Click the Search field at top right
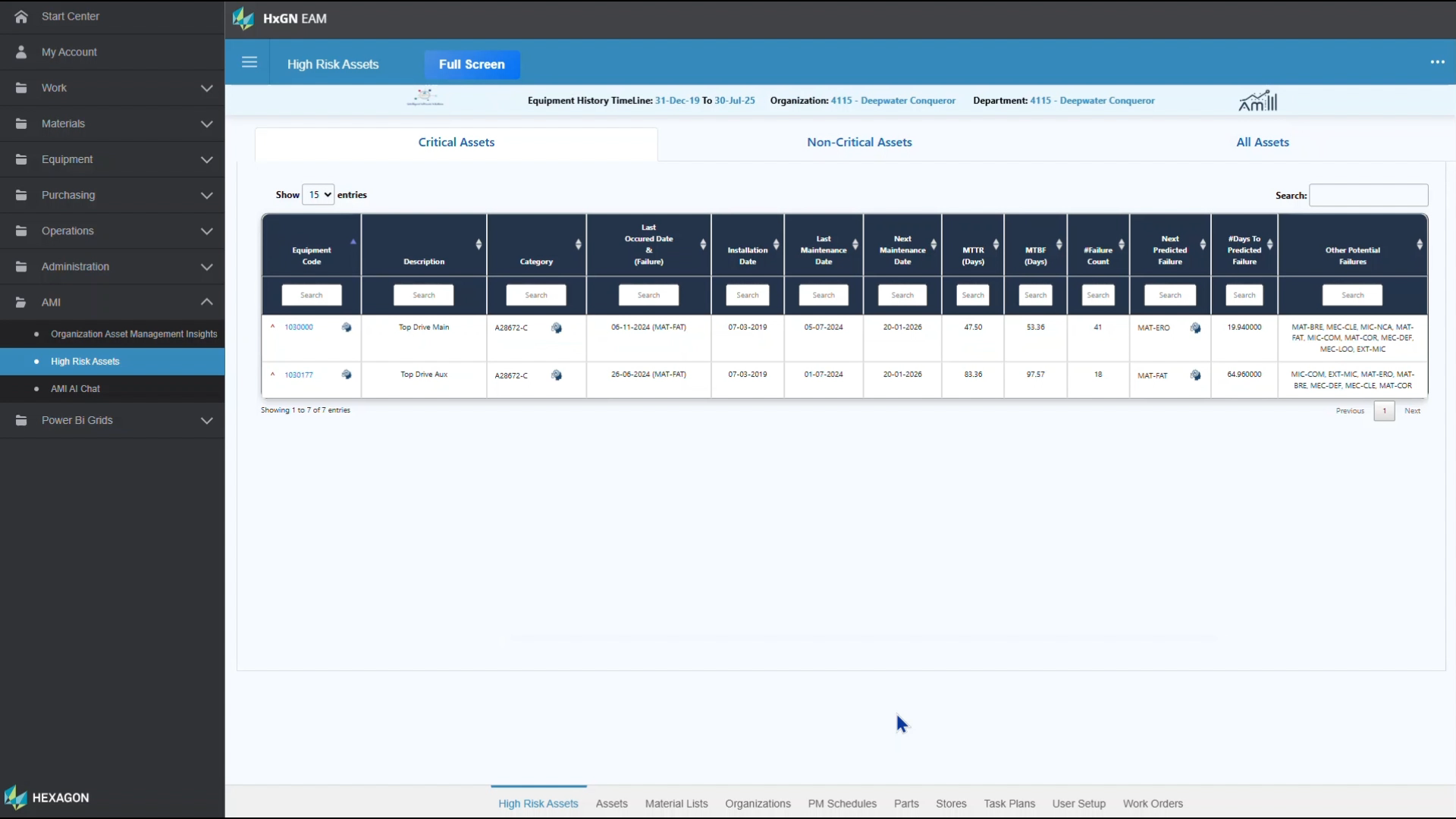This screenshot has width=1456, height=819. click(x=1369, y=195)
